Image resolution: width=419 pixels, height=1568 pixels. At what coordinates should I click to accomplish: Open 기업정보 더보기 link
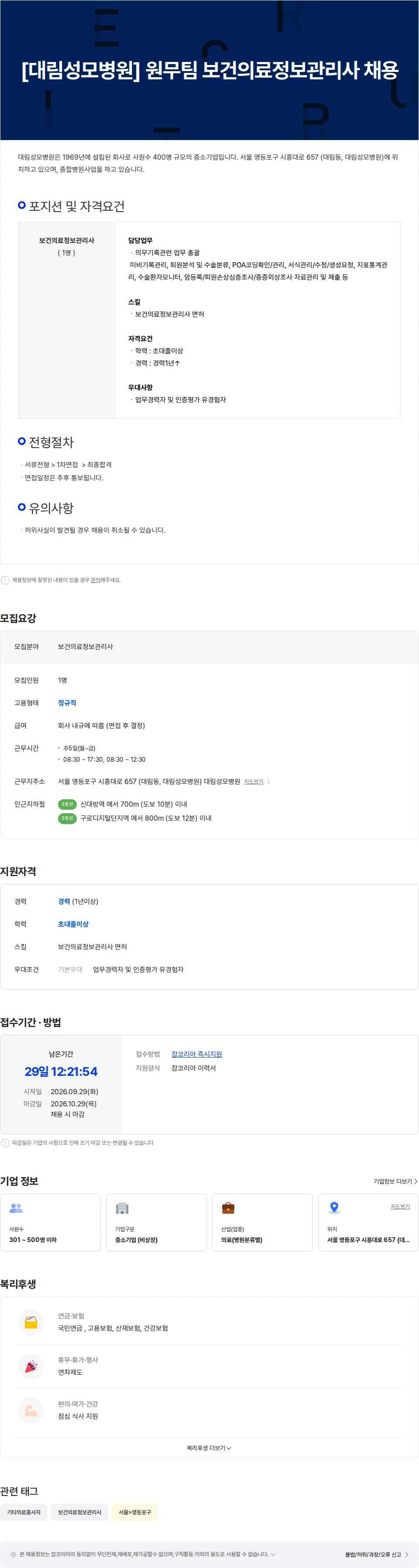395,1181
